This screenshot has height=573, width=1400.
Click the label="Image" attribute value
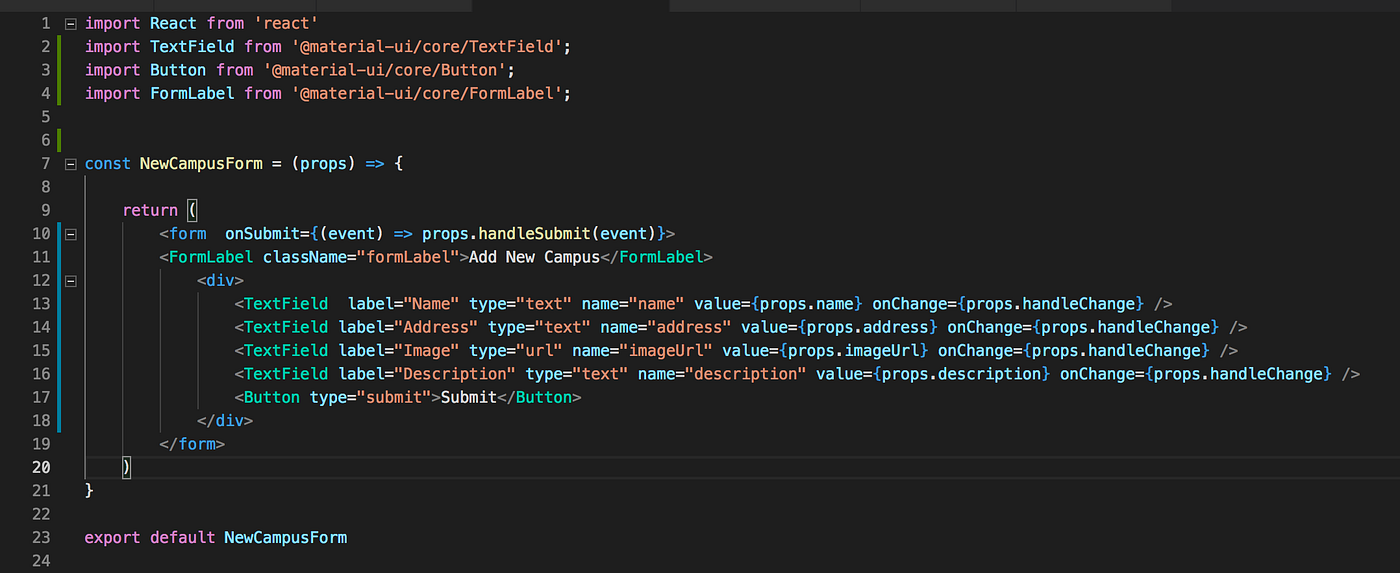click(427, 351)
